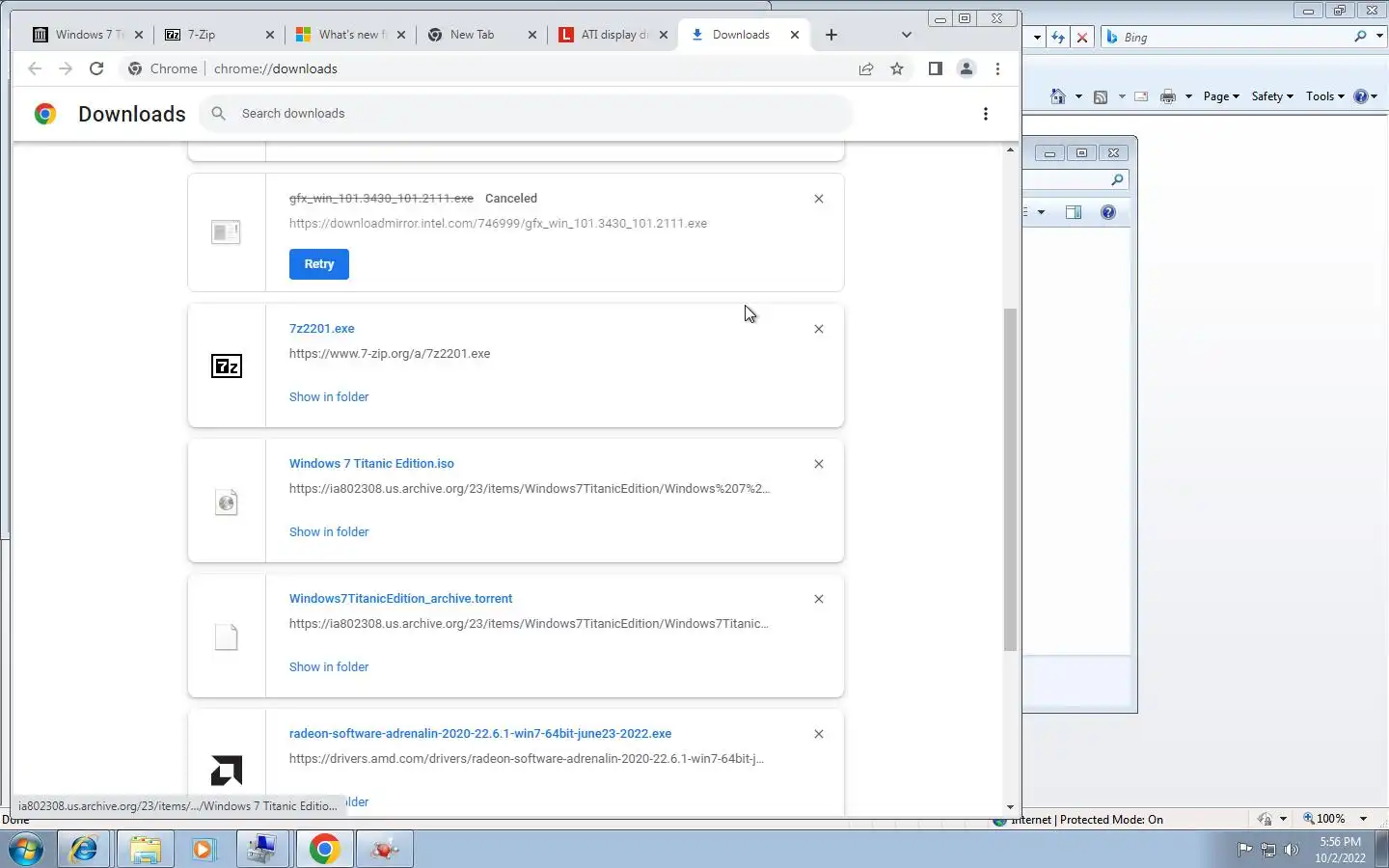Click the Internet Explorer Home icon
The image size is (1389, 868).
tap(1058, 96)
